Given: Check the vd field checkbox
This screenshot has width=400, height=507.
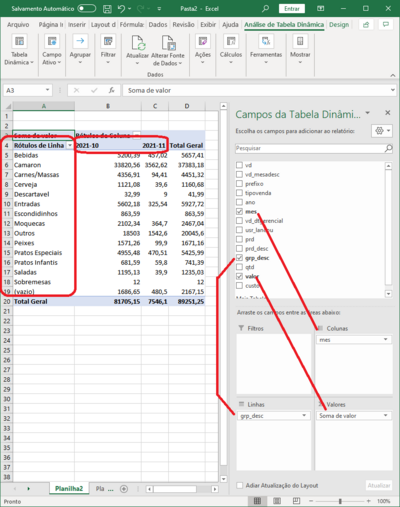Looking at the screenshot, I should click(239, 165).
